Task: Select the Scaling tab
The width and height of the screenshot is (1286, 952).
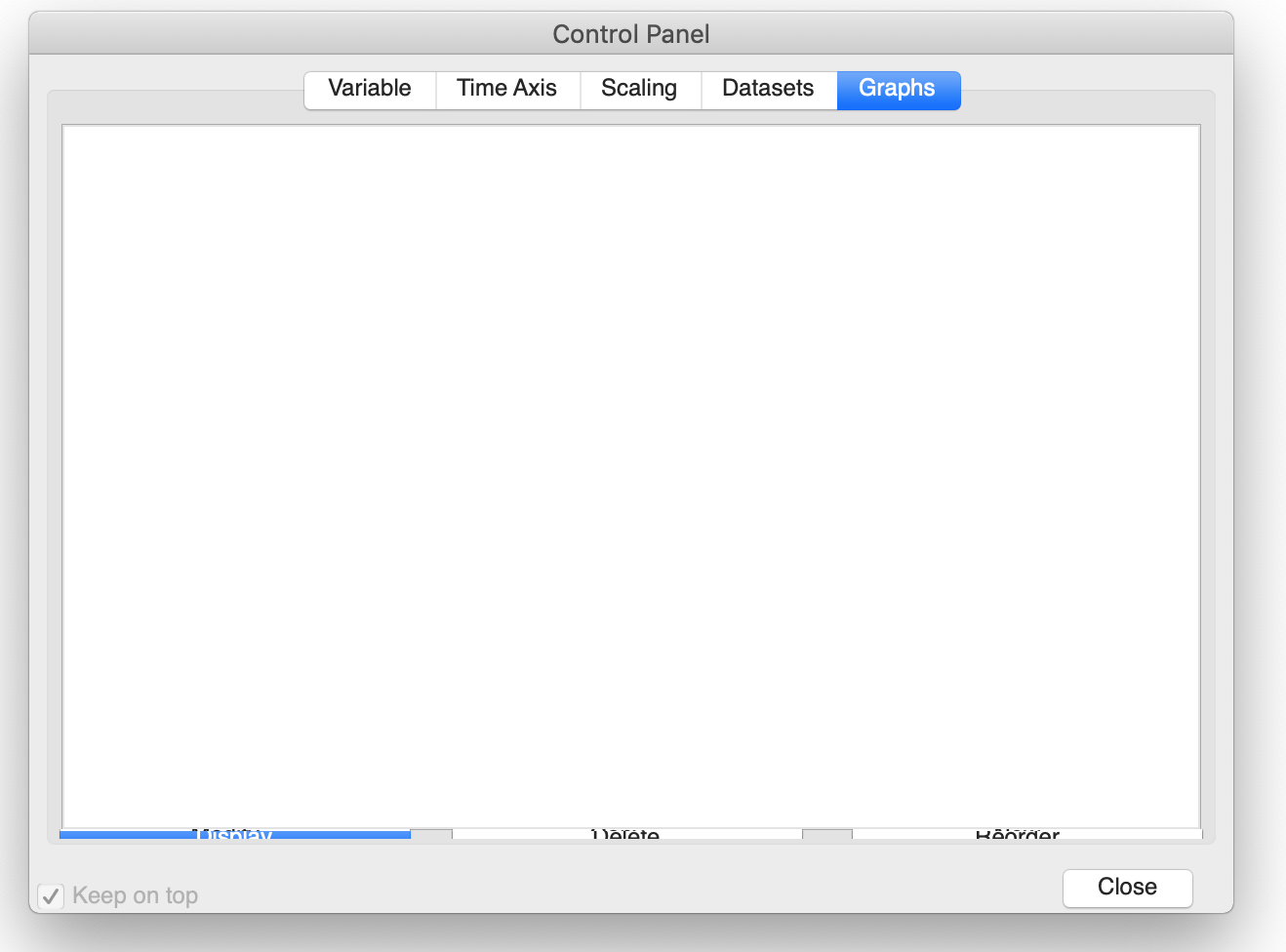Action: point(640,89)
